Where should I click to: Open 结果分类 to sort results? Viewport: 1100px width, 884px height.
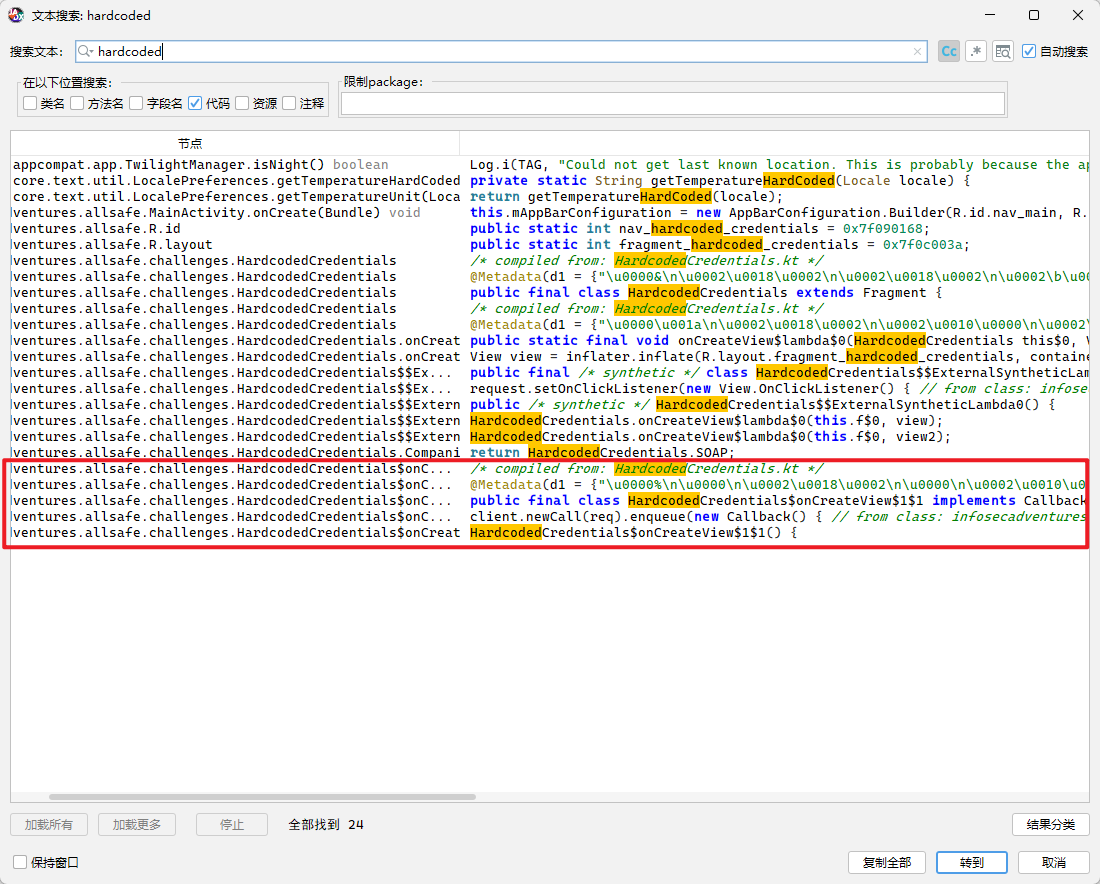coord(1050,824)
